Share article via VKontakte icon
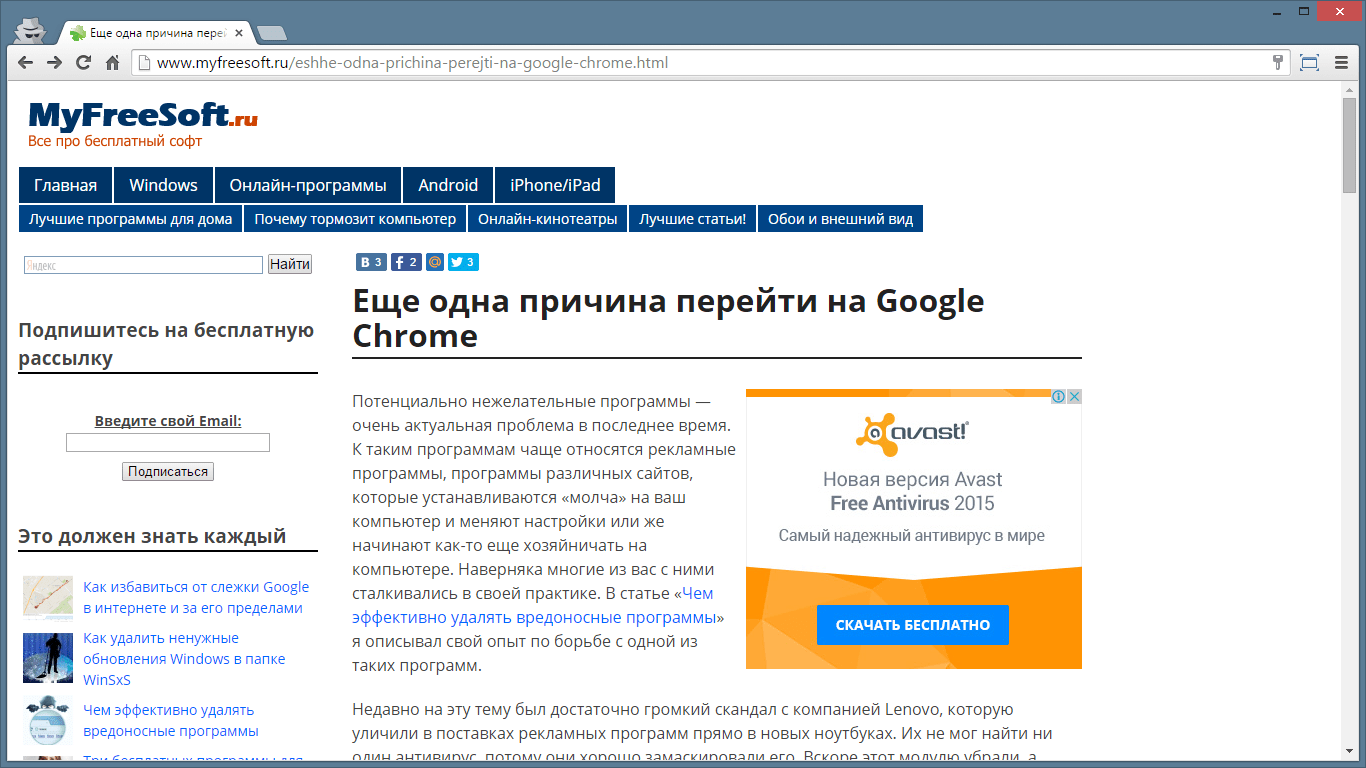 [x=371, y=262]
